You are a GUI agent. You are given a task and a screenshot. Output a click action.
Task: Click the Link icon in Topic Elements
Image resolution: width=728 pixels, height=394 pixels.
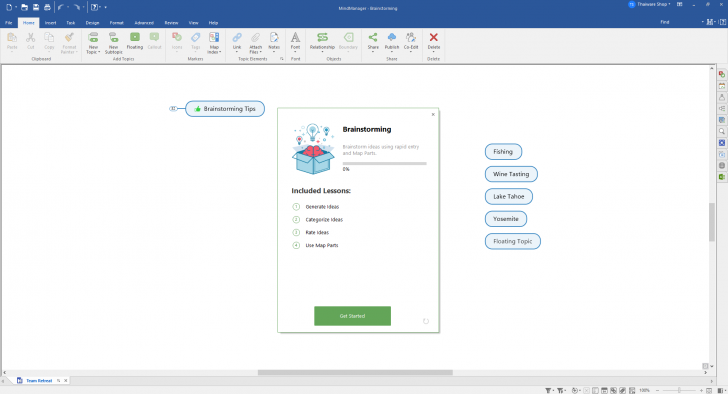pos(237,37)
